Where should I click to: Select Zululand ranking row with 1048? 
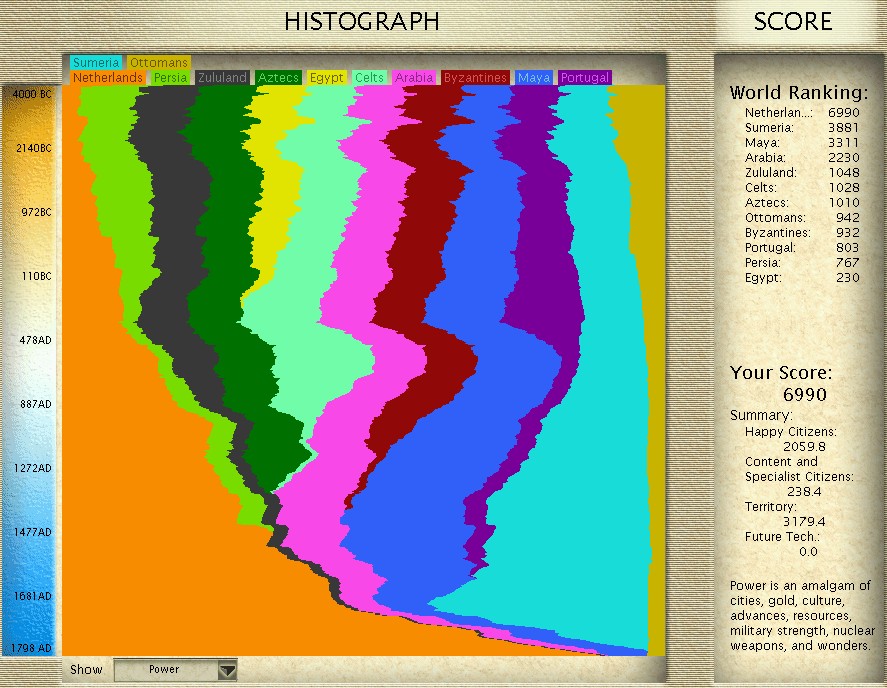(802, 173)
